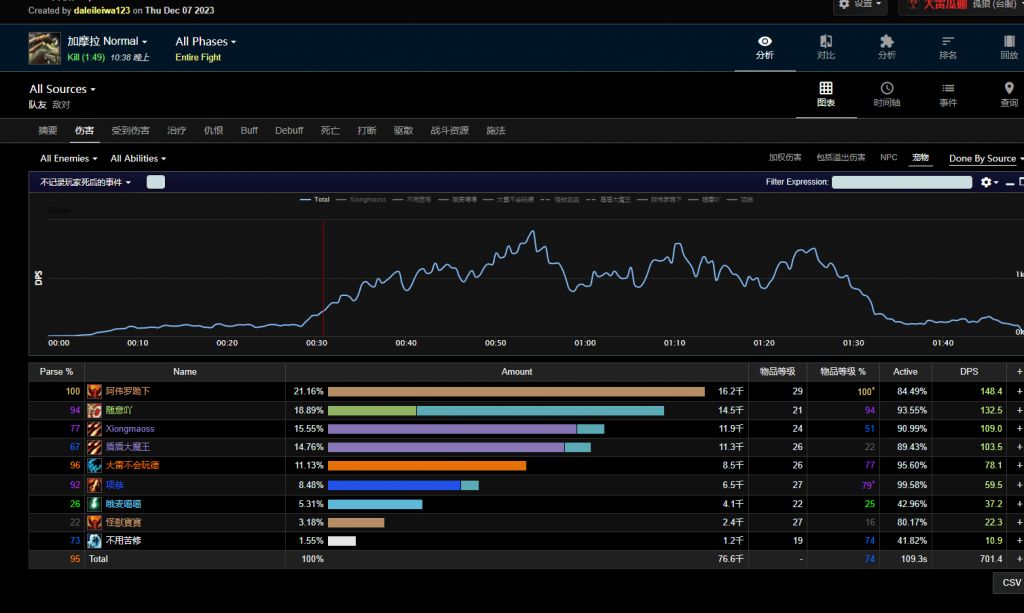Image resolution: width=1024 pixels, height=613 pixels.
Task: Click the Filter Expression input field
Action: click(901, 182)
